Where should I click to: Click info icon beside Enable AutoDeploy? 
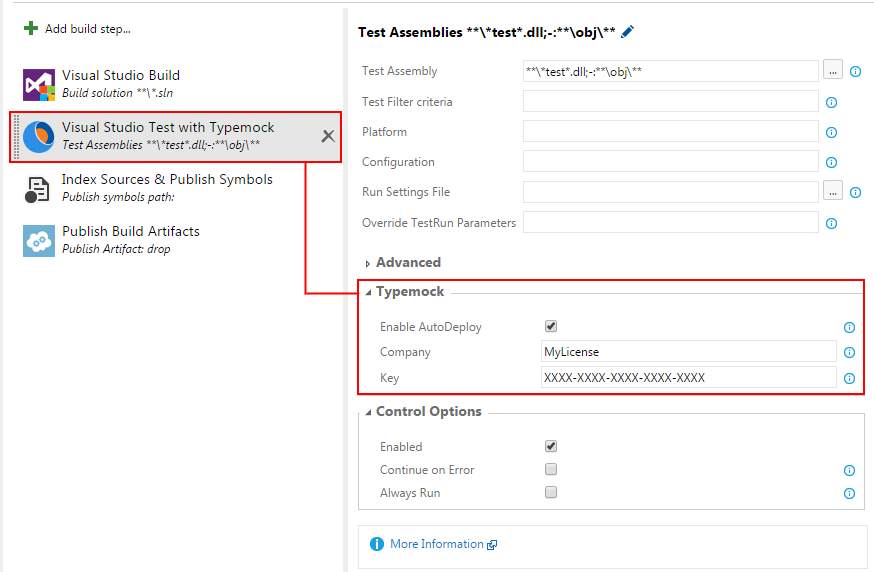[849, 327]
